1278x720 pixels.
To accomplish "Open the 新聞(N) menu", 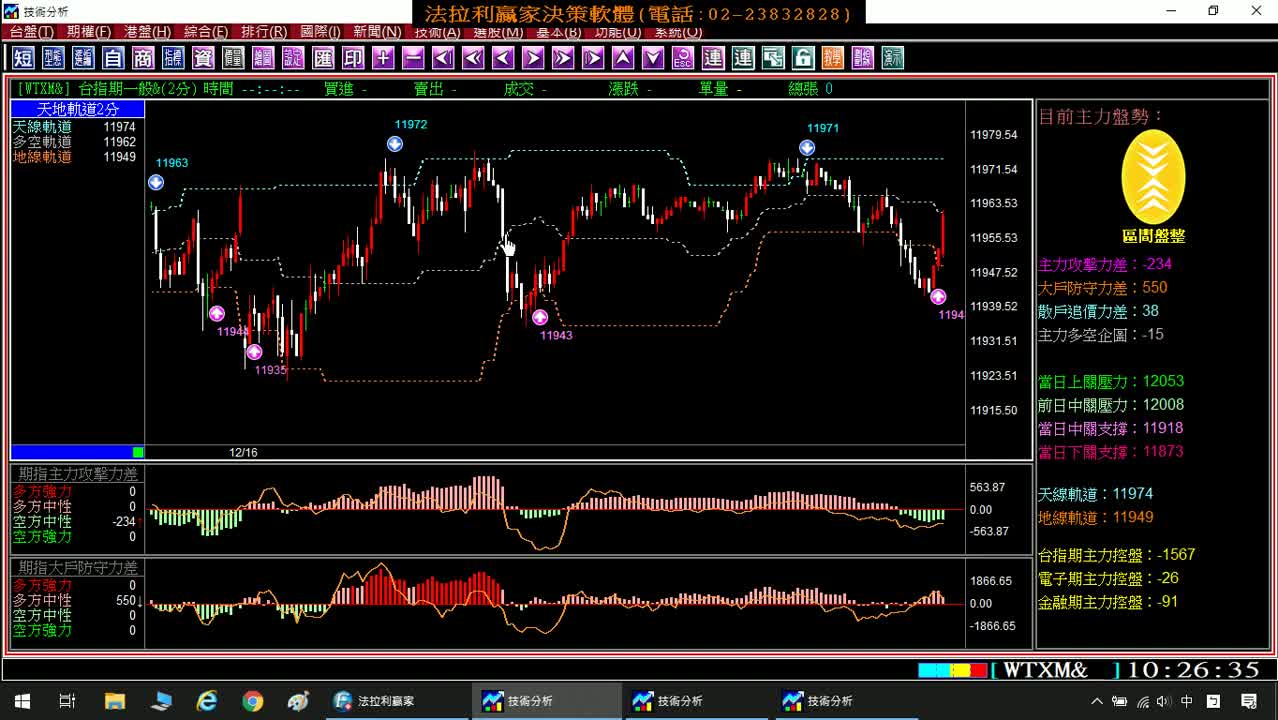I will [x=378, y=33].
